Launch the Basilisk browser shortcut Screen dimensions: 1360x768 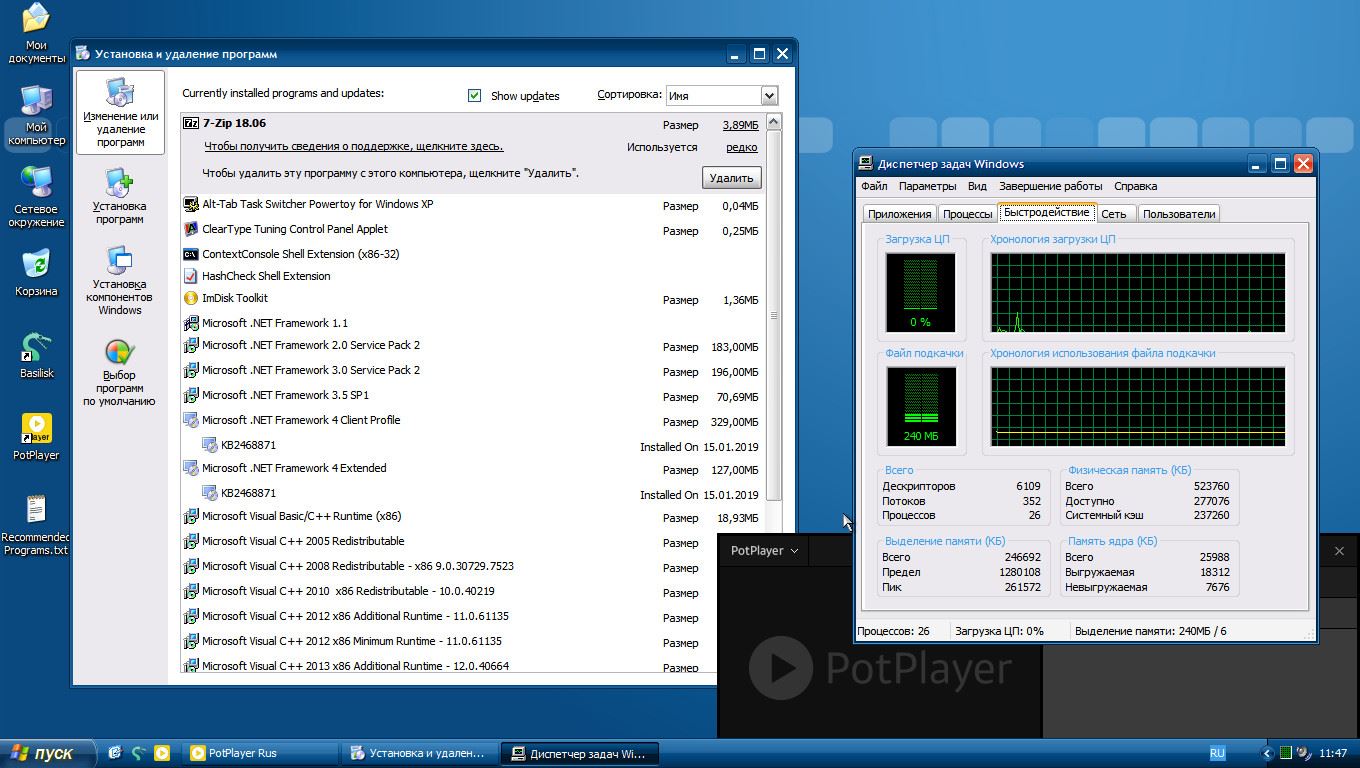(36, 345)
